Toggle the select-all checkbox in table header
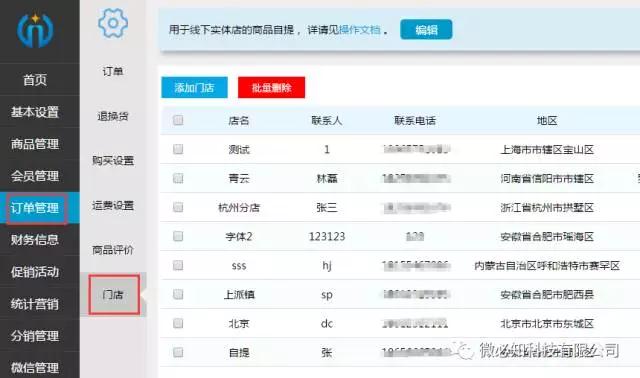640x378 pixels. (x=178, y=120)
